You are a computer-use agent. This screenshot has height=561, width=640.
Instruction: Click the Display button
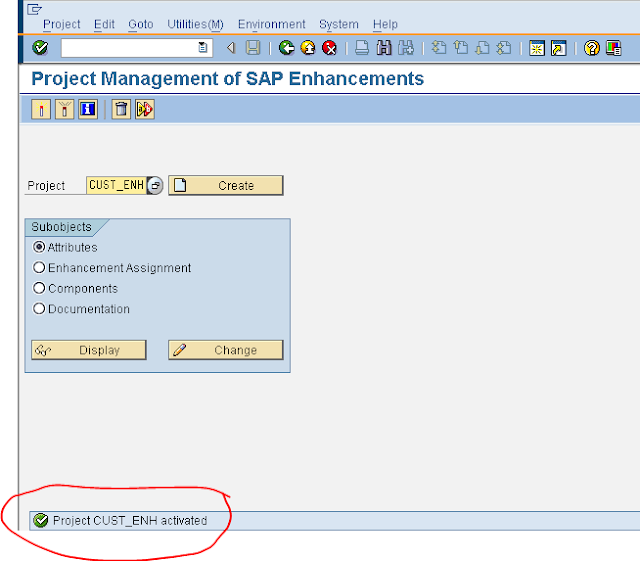click(x=89, y=350)
